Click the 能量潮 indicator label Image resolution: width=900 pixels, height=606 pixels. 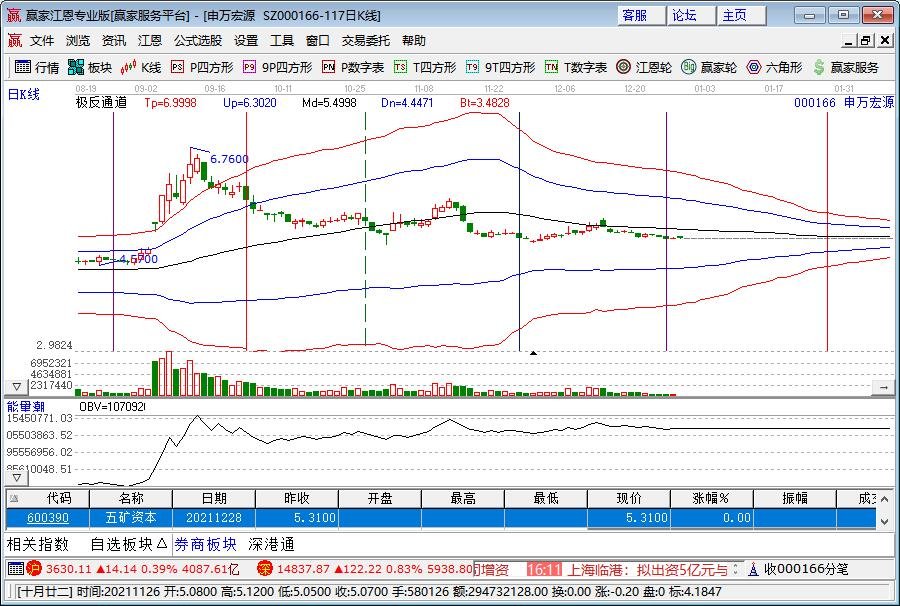point(25,406)
